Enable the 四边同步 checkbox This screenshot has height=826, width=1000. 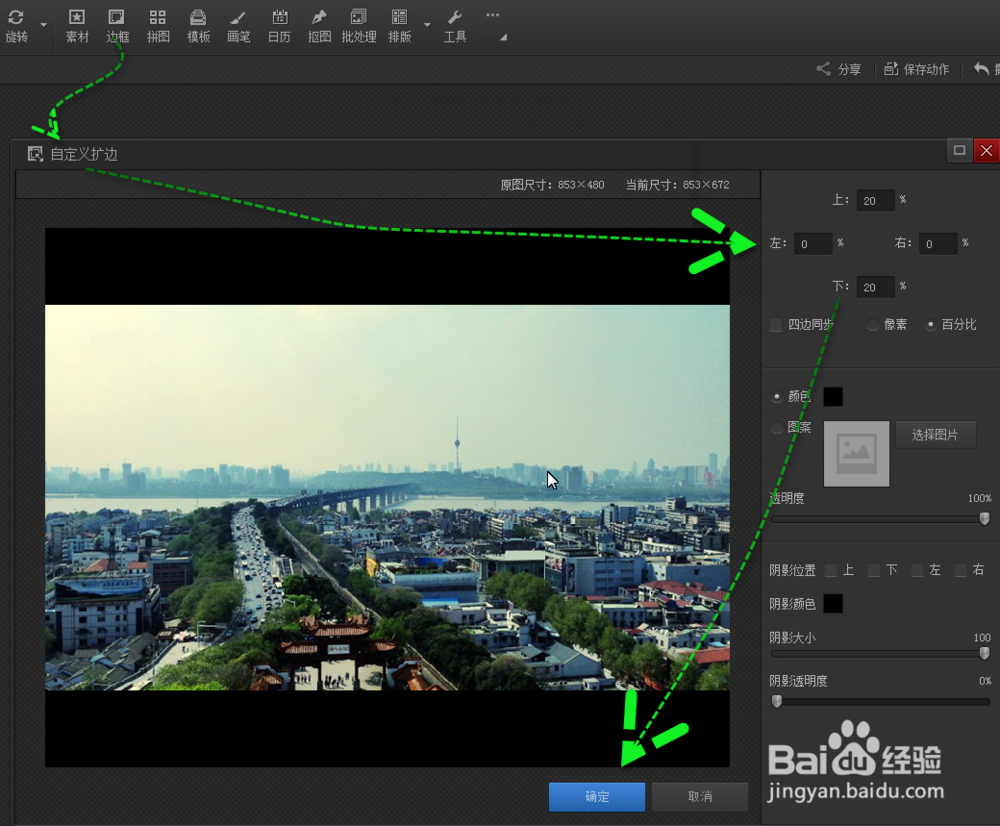point(776,325)
